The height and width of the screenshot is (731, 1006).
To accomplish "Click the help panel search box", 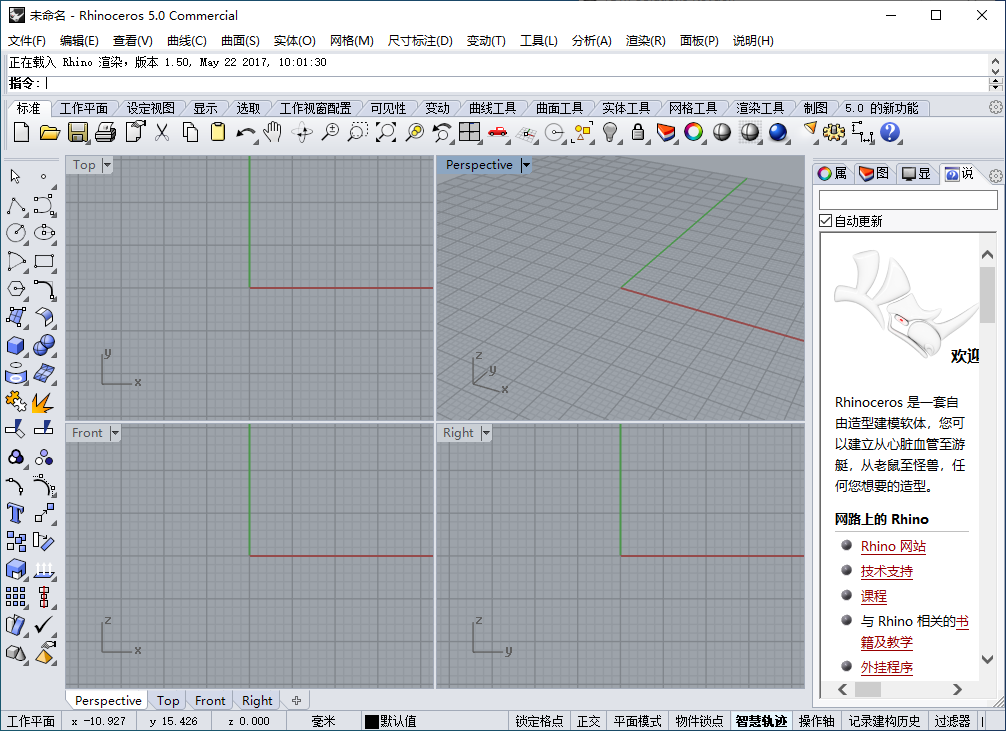I will (x=908, y=200).
